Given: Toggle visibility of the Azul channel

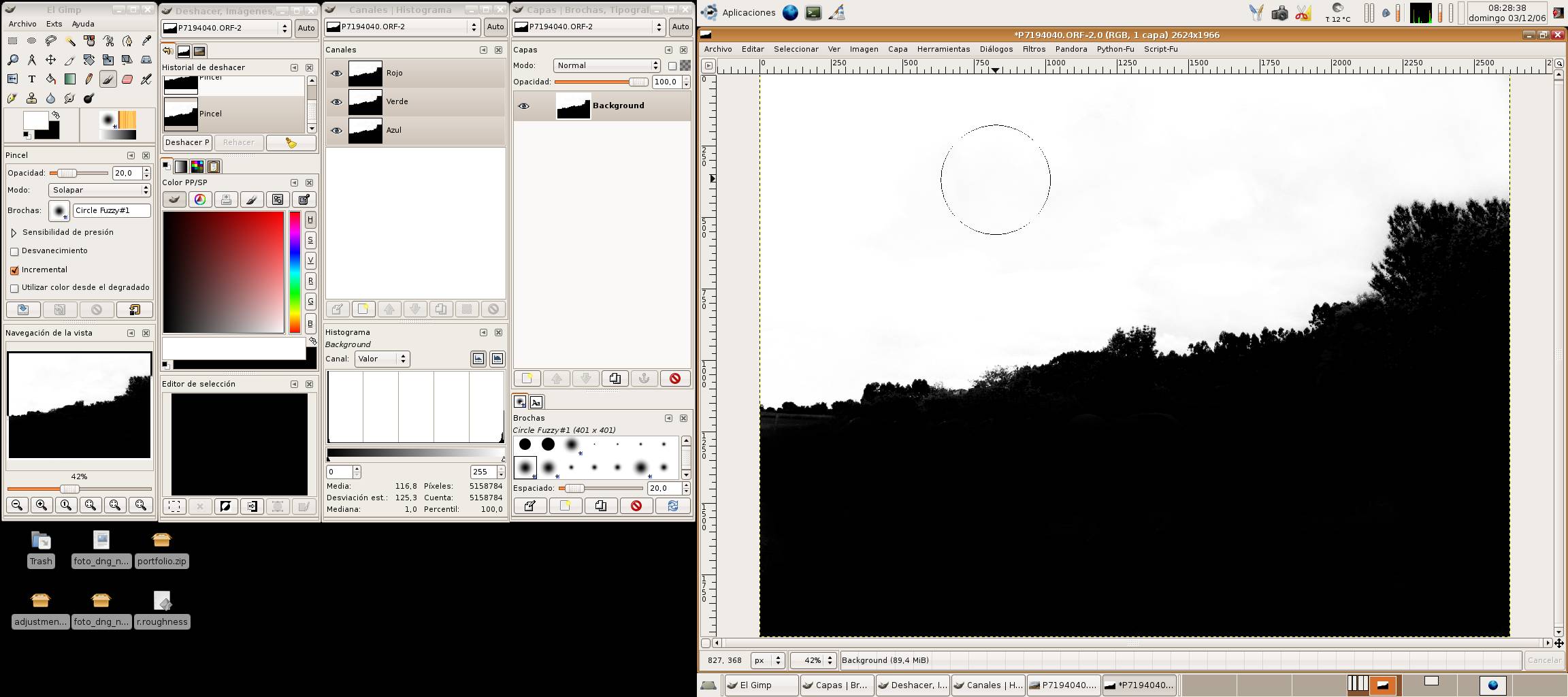Looking at the screenshot, I should 336,130.
